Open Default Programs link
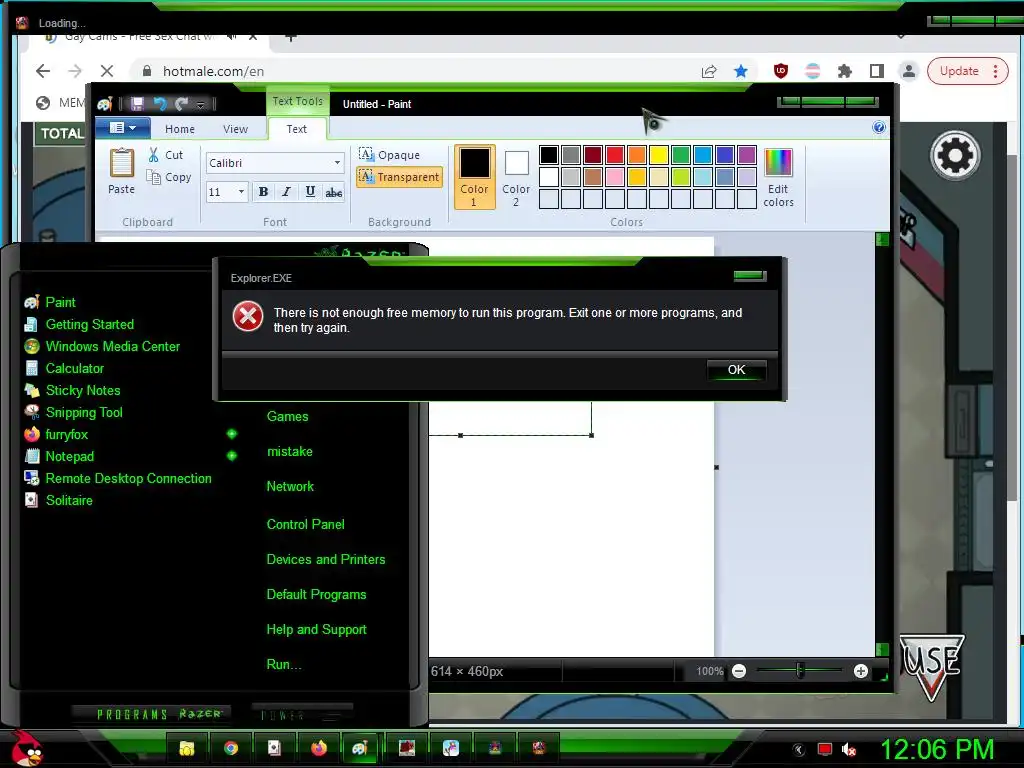 [316, 595]
